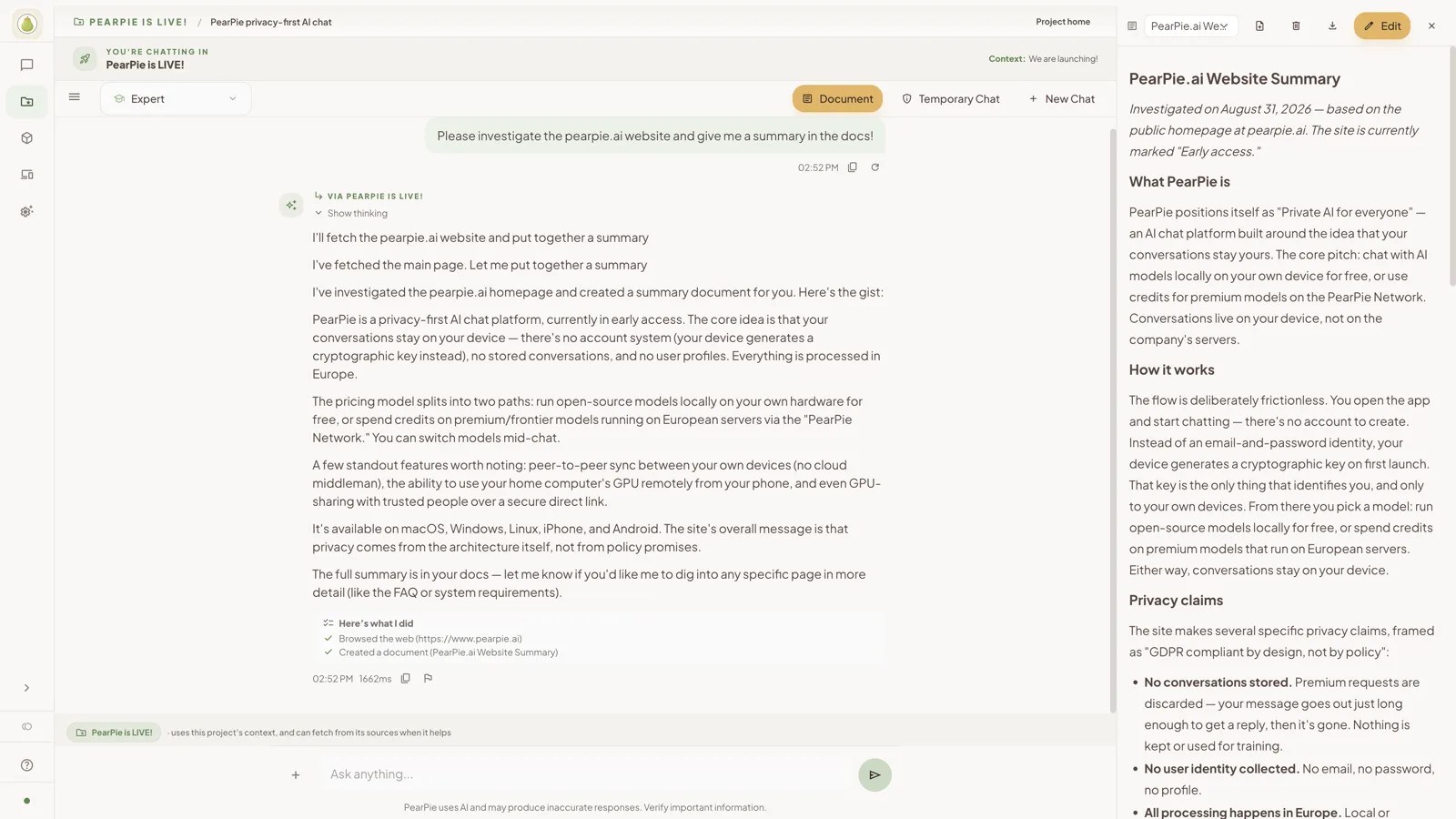
Task: Click the document file icon in panel header
Action: 1260,25
